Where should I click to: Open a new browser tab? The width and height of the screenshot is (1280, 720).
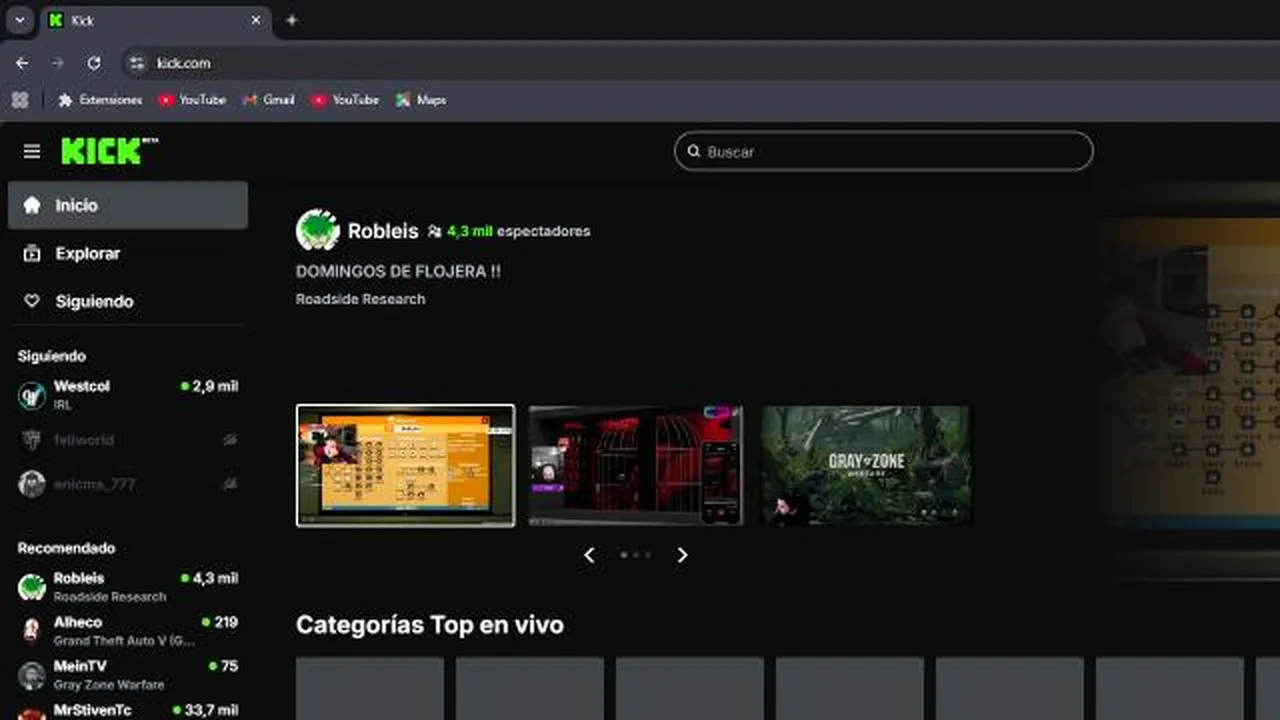pos(291,20)
